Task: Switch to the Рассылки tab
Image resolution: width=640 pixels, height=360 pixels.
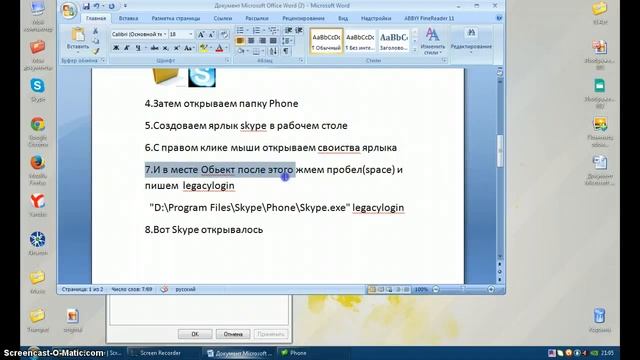Action: click(257, 18)
